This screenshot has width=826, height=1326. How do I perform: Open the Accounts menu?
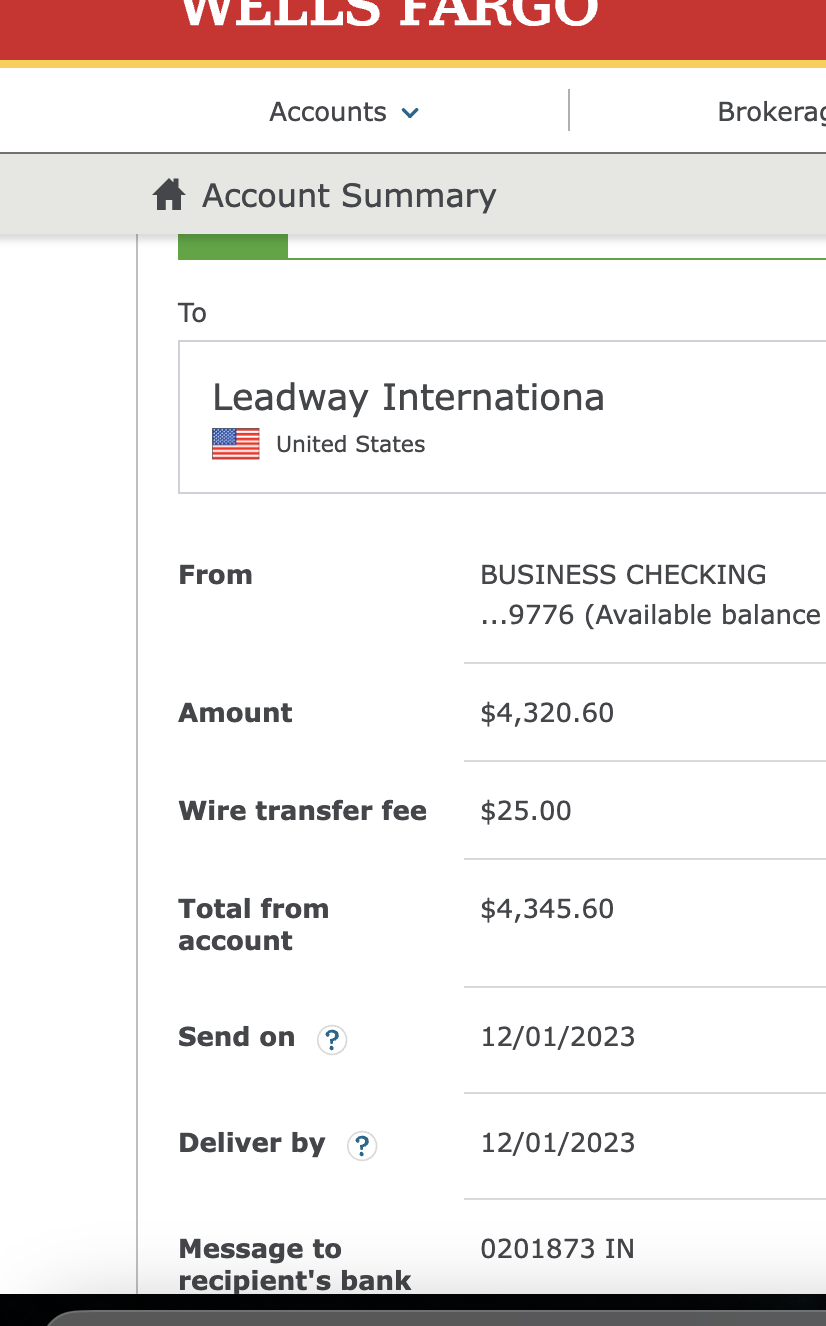click(x=344, y=112)
